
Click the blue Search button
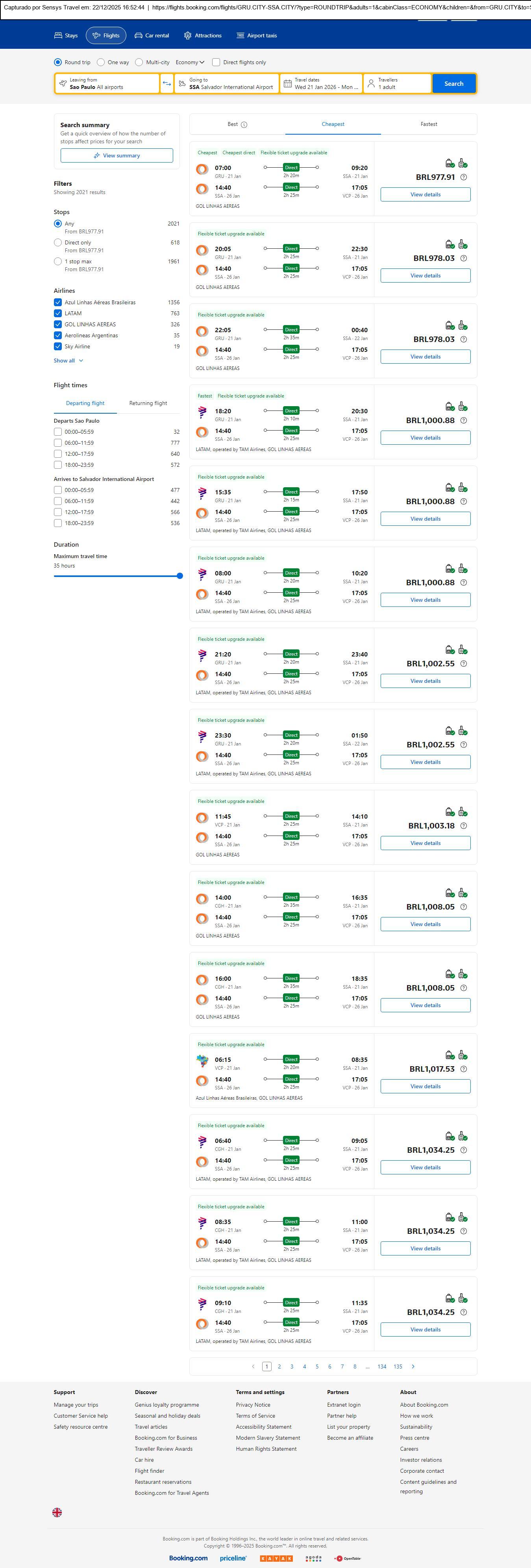tap(454, 83)
